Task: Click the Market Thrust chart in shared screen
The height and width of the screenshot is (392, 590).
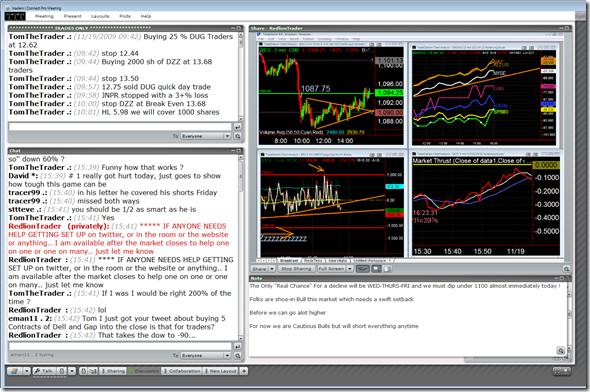Action: [x=486, y=207]
